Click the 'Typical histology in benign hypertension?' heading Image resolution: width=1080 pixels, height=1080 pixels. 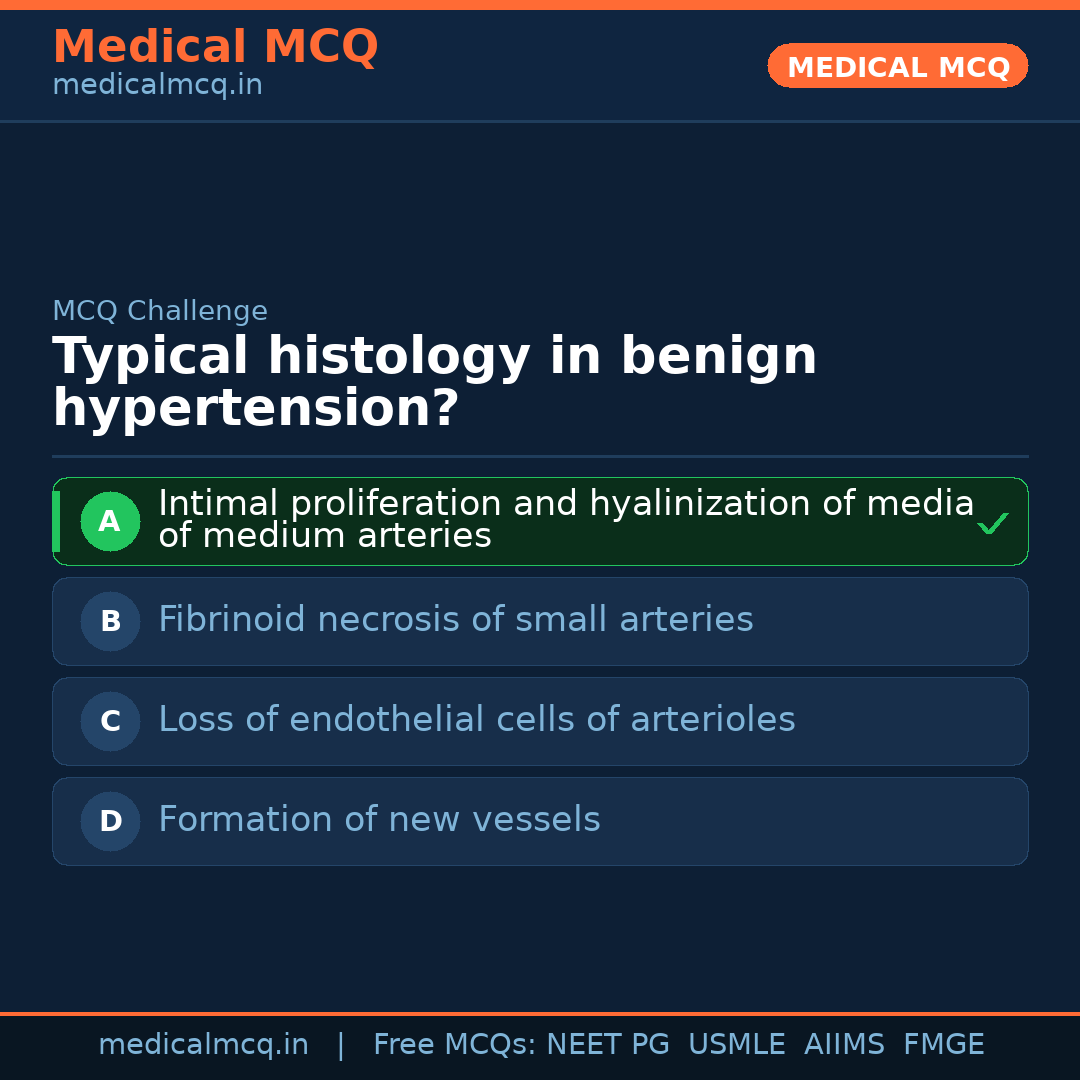coord(435,382)
